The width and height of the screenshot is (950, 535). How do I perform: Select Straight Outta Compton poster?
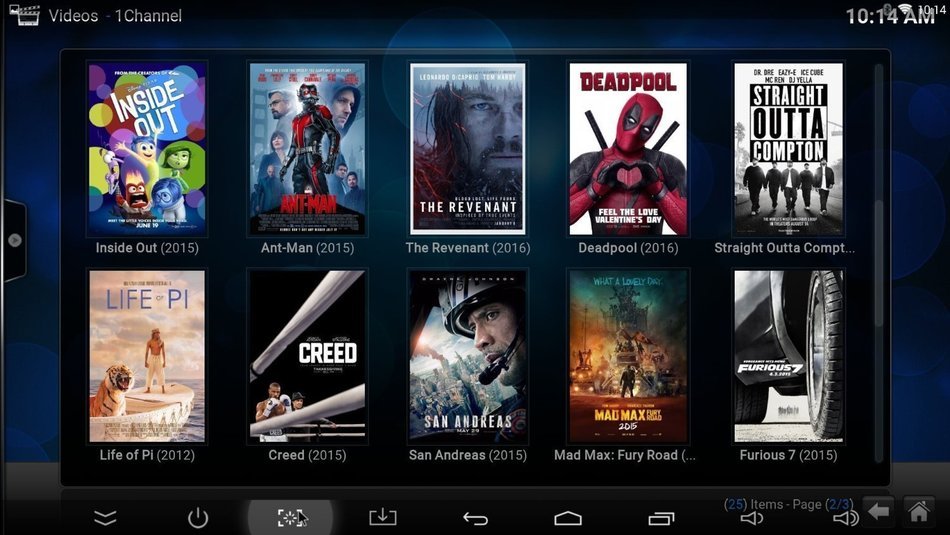[x=788, y=149]
